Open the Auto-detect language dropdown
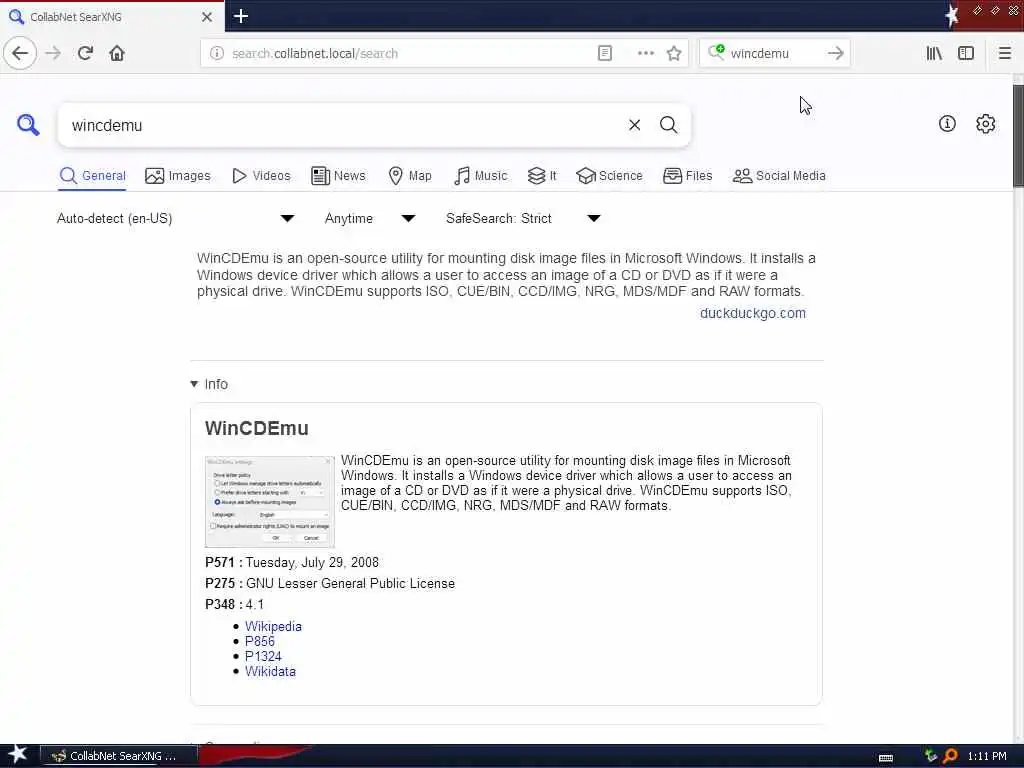The image size is (1024, 768). 176,218
